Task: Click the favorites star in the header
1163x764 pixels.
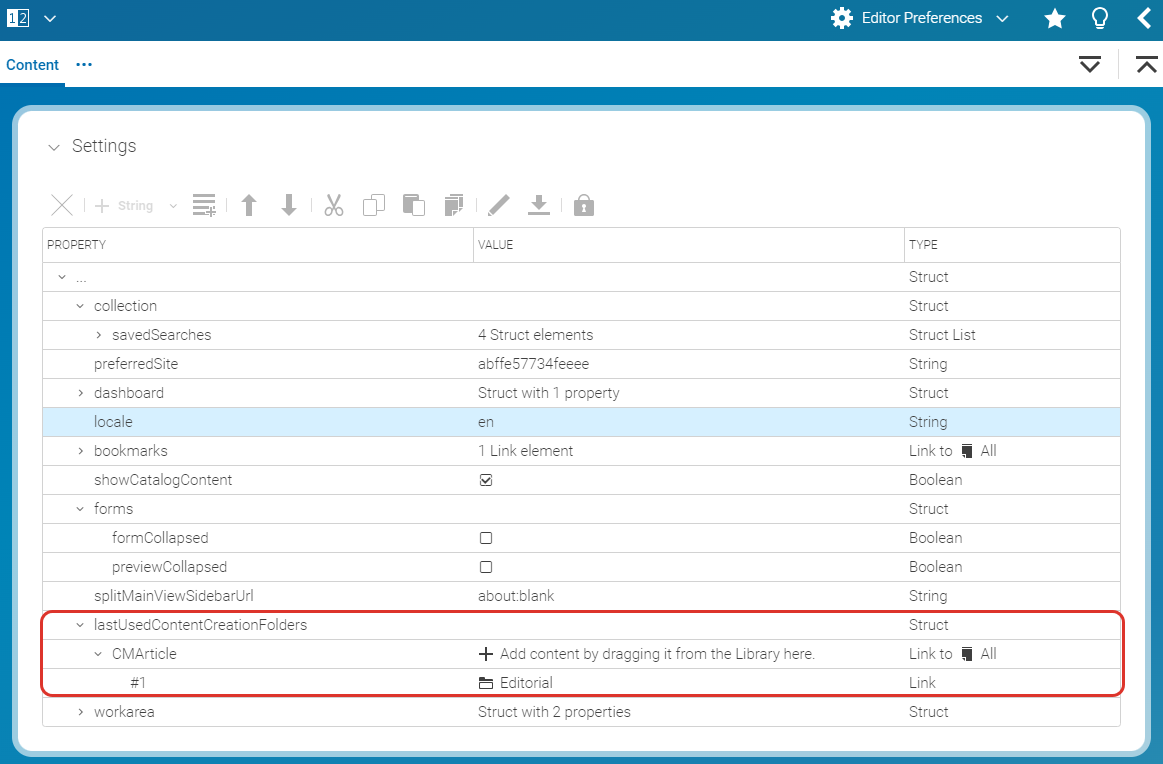Action: pos(1054,18)
